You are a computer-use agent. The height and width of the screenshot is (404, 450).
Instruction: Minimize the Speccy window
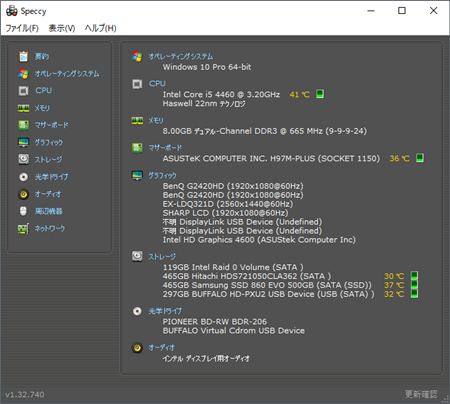coord(371,11)
